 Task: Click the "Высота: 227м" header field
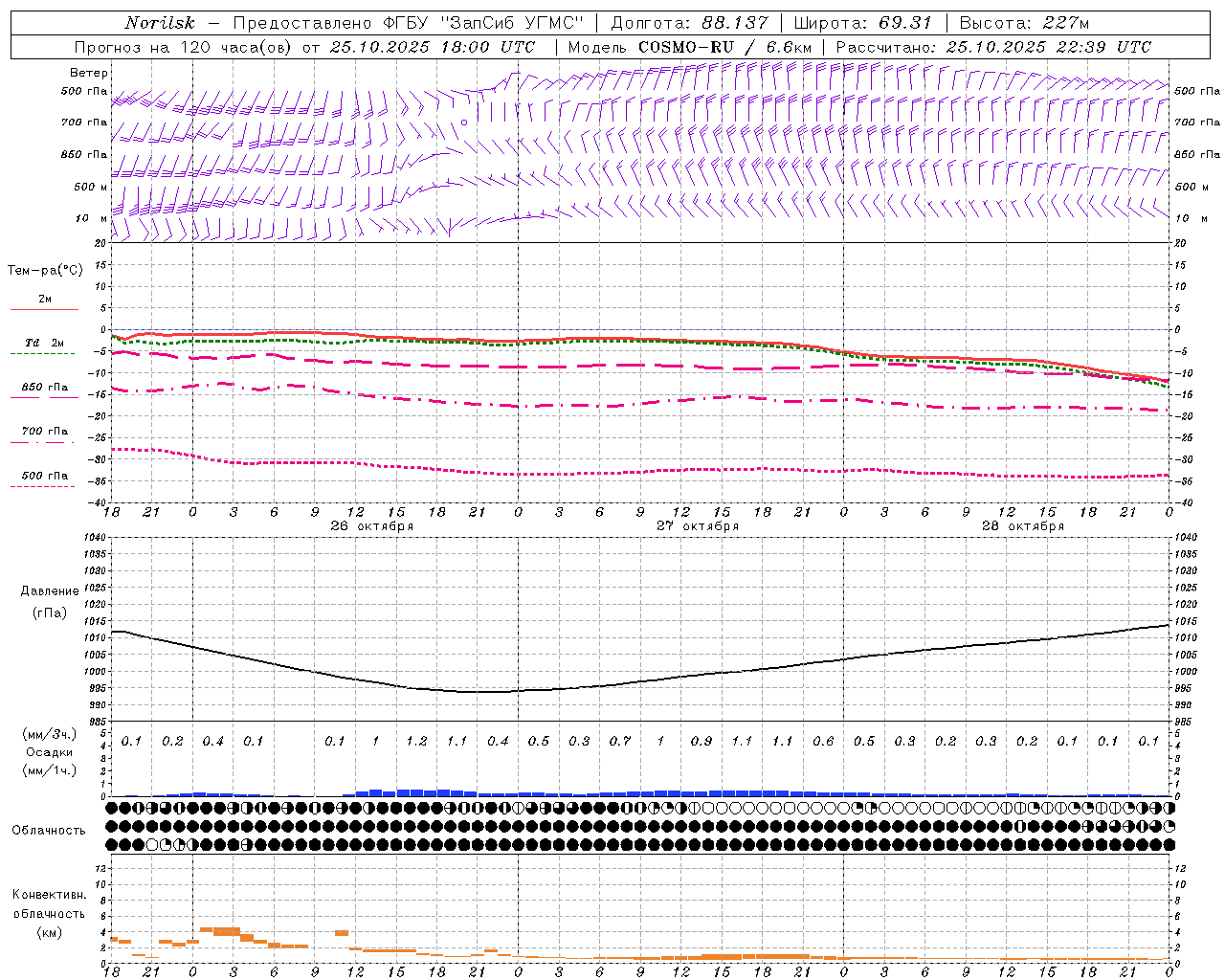1024,23
